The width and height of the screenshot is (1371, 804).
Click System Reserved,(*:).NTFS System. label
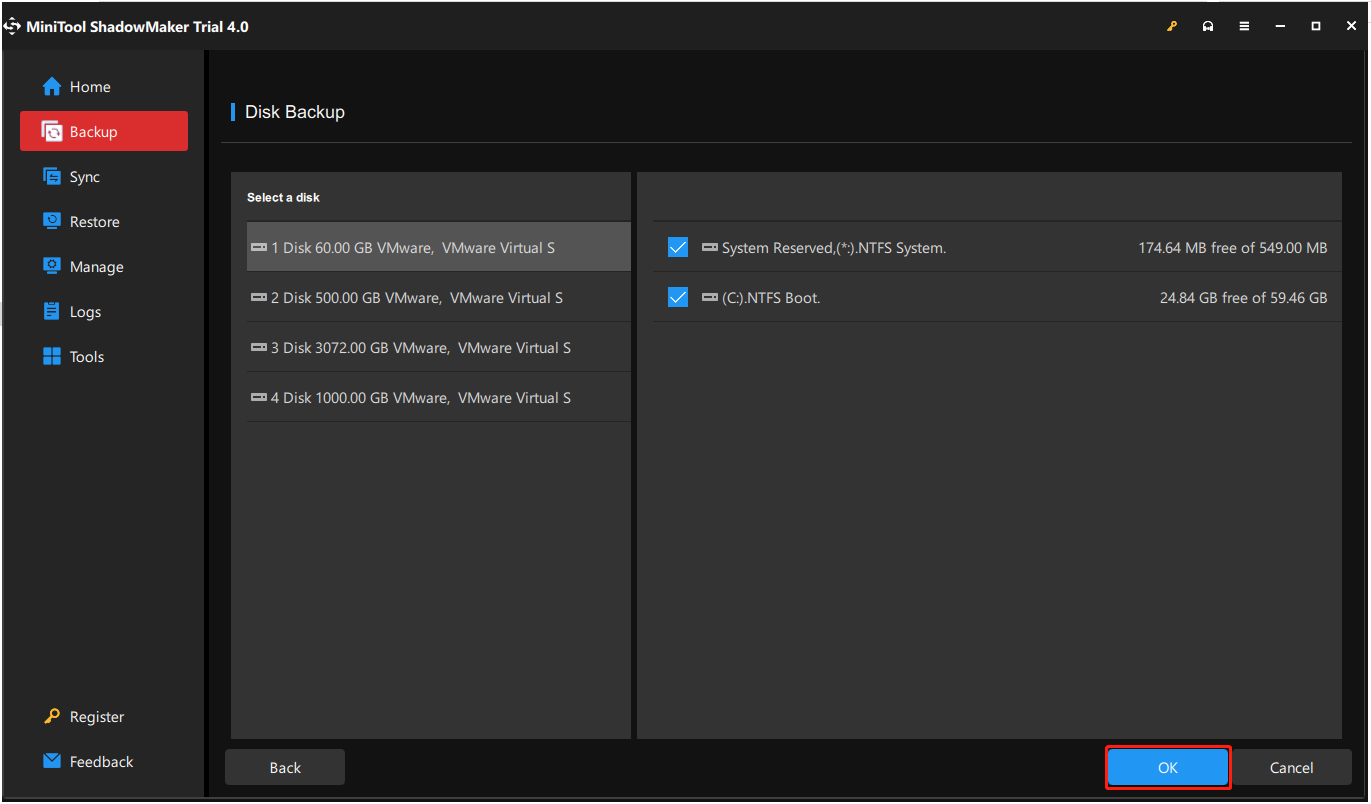[834, 248]
